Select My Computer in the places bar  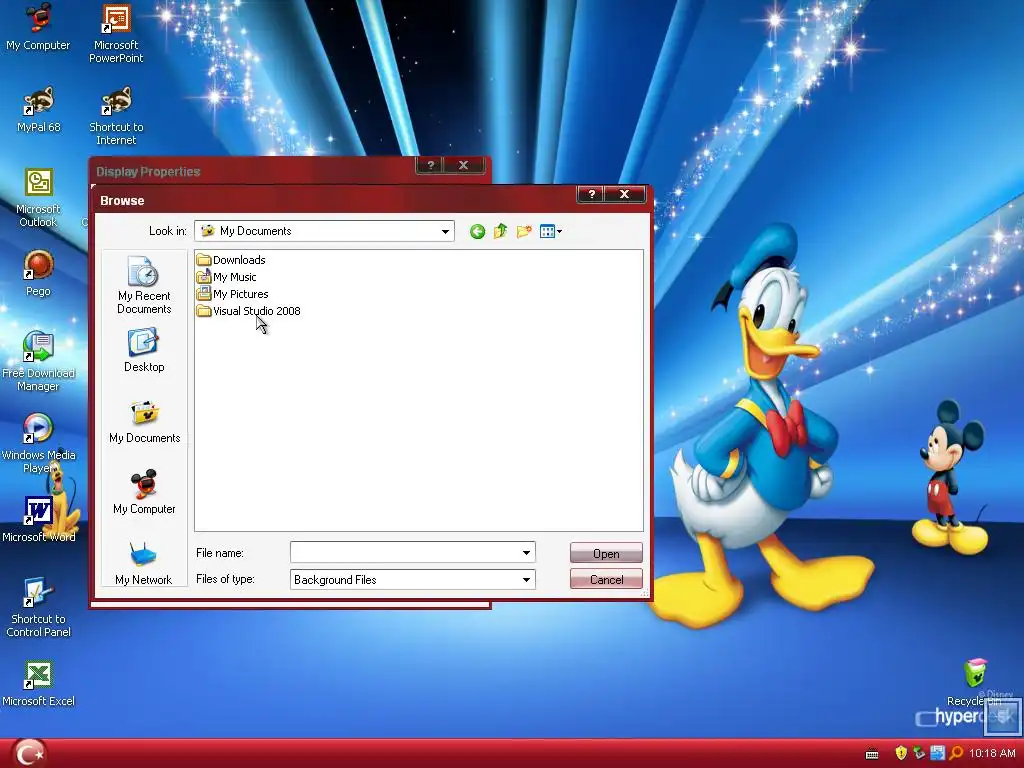point(144,492)
